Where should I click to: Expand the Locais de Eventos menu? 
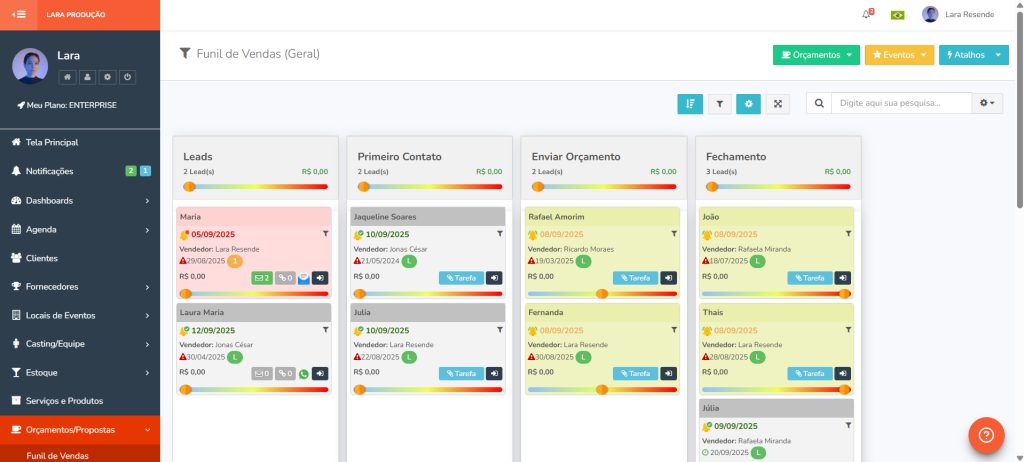tap(80, 316)
